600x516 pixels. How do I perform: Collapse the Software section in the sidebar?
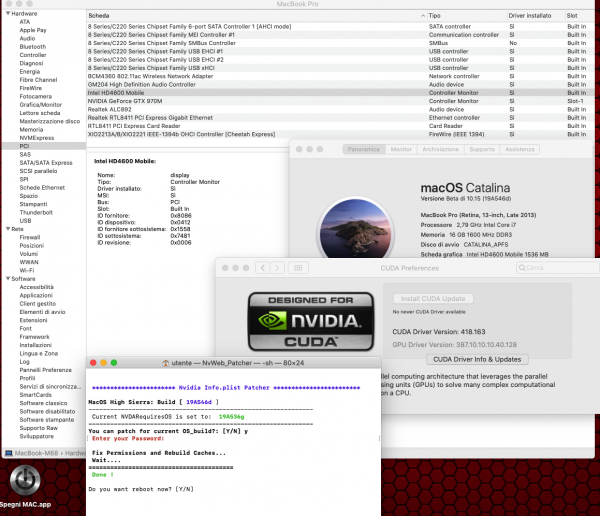(8, 279)
